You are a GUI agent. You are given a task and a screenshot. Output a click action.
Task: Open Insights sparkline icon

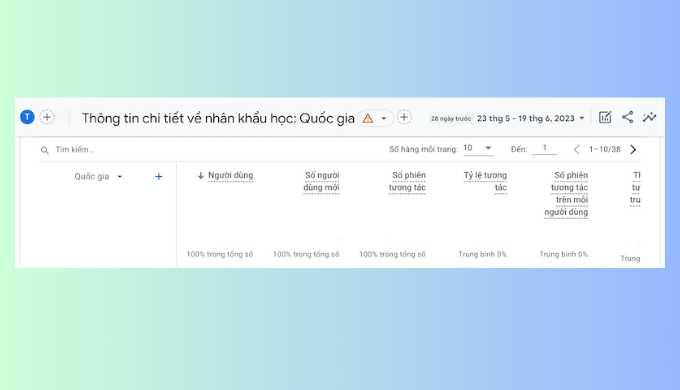pyautogui.click(x=649, y=117)
